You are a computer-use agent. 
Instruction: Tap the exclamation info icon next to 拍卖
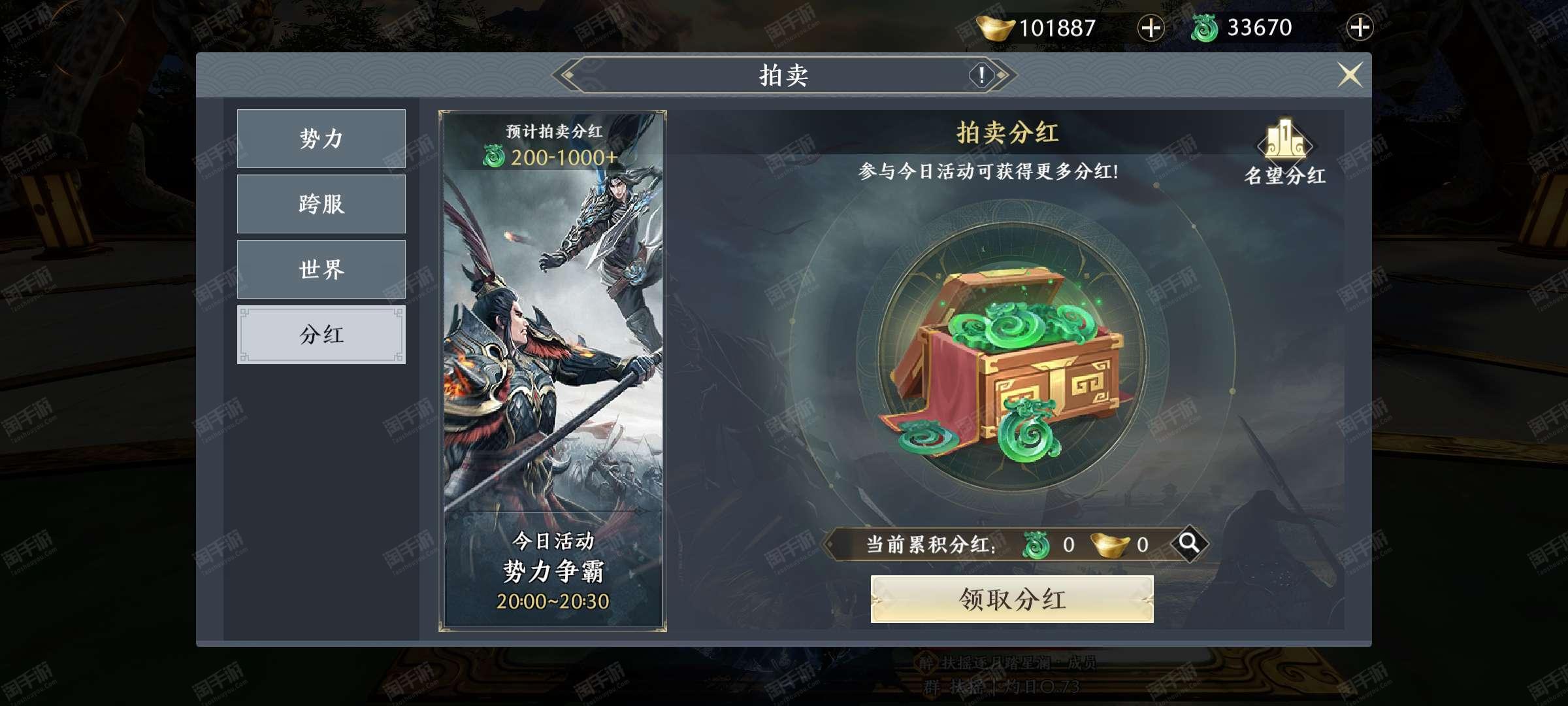coord(981,75)
